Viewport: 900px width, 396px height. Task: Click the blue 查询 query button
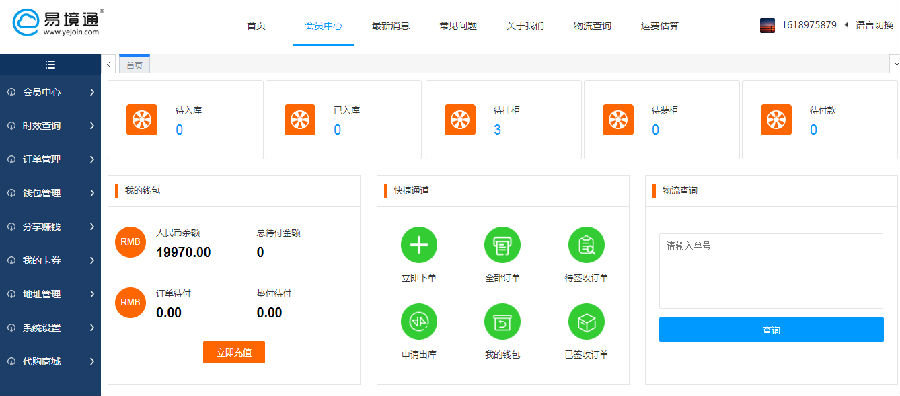point(771,330)
